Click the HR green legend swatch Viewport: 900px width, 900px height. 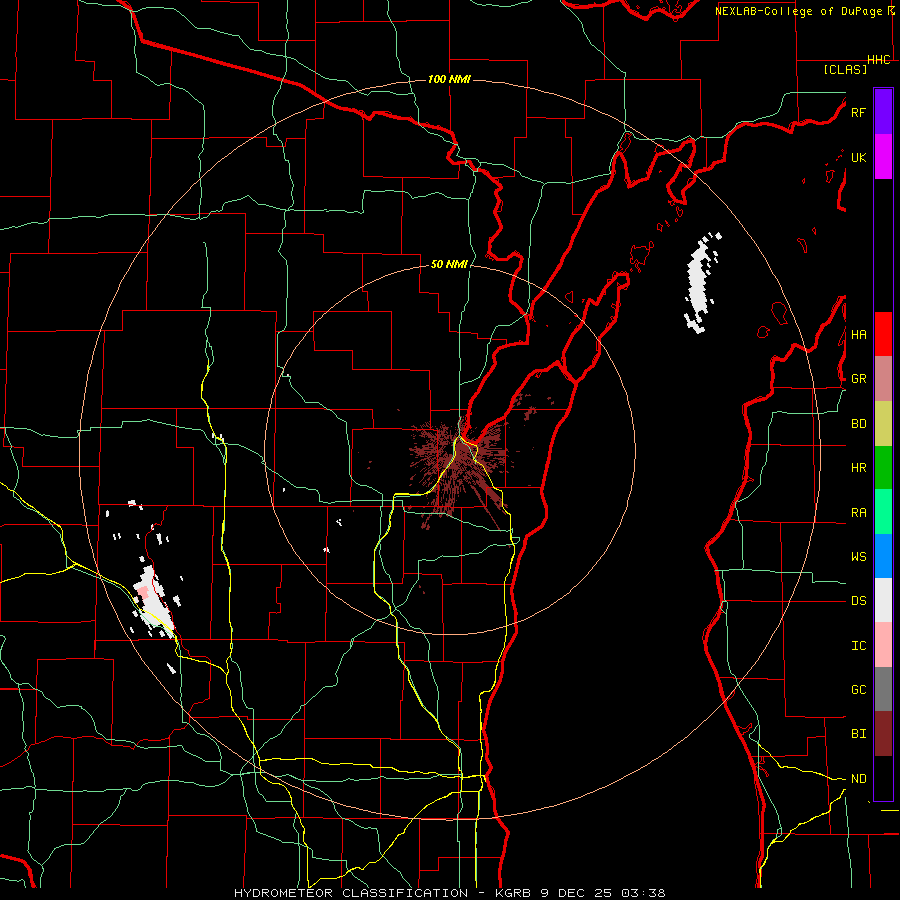click(x=883, y=468)
